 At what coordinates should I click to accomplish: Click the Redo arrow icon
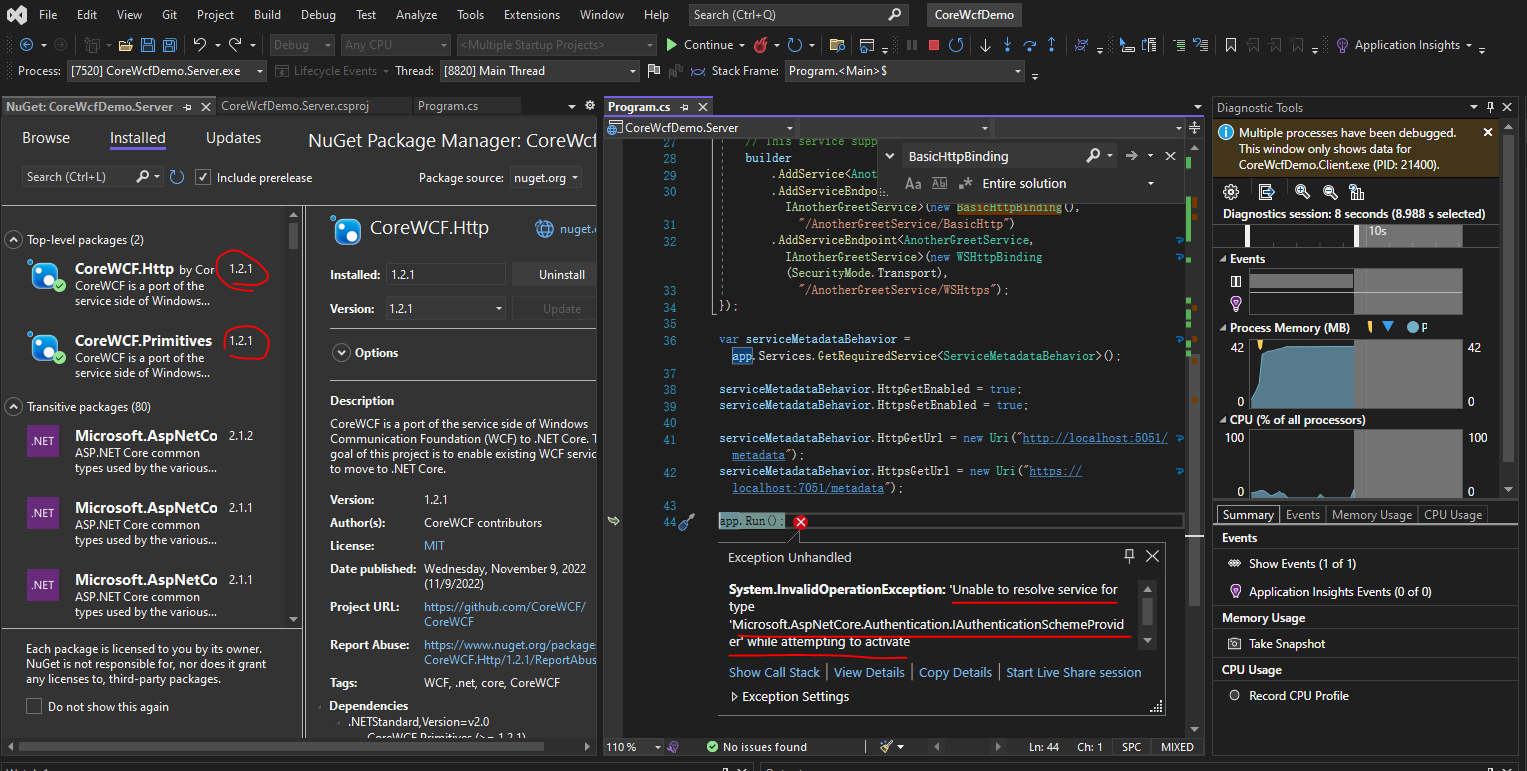coord(235,45)
